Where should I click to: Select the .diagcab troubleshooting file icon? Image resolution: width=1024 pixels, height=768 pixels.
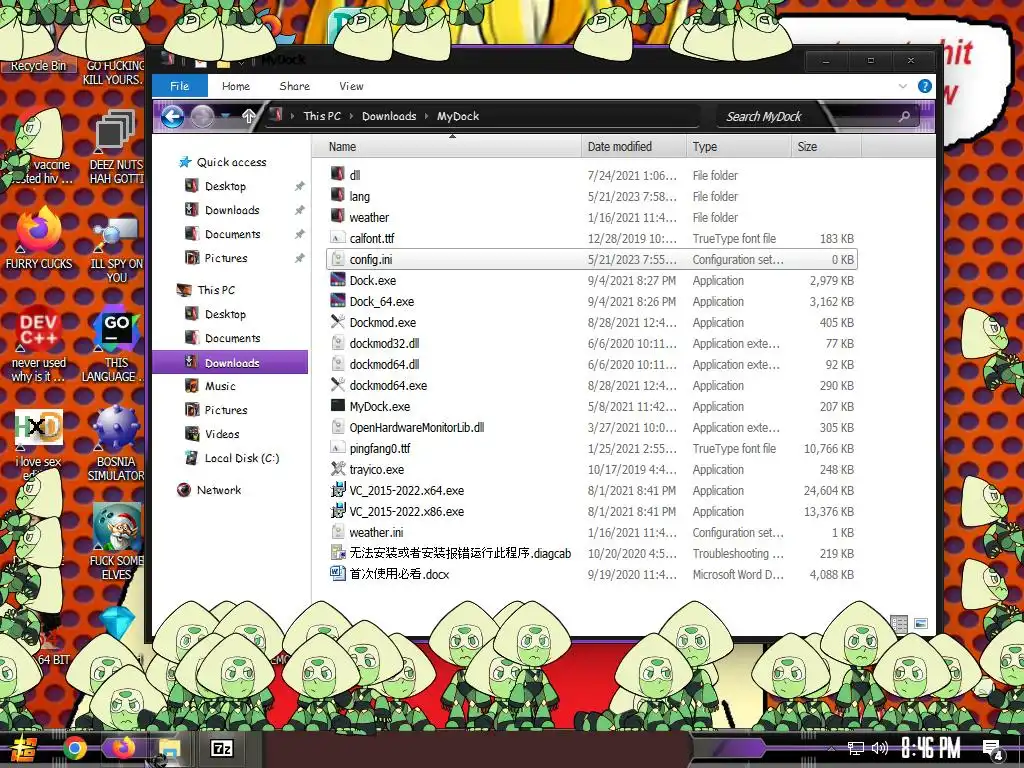[338, 552]
